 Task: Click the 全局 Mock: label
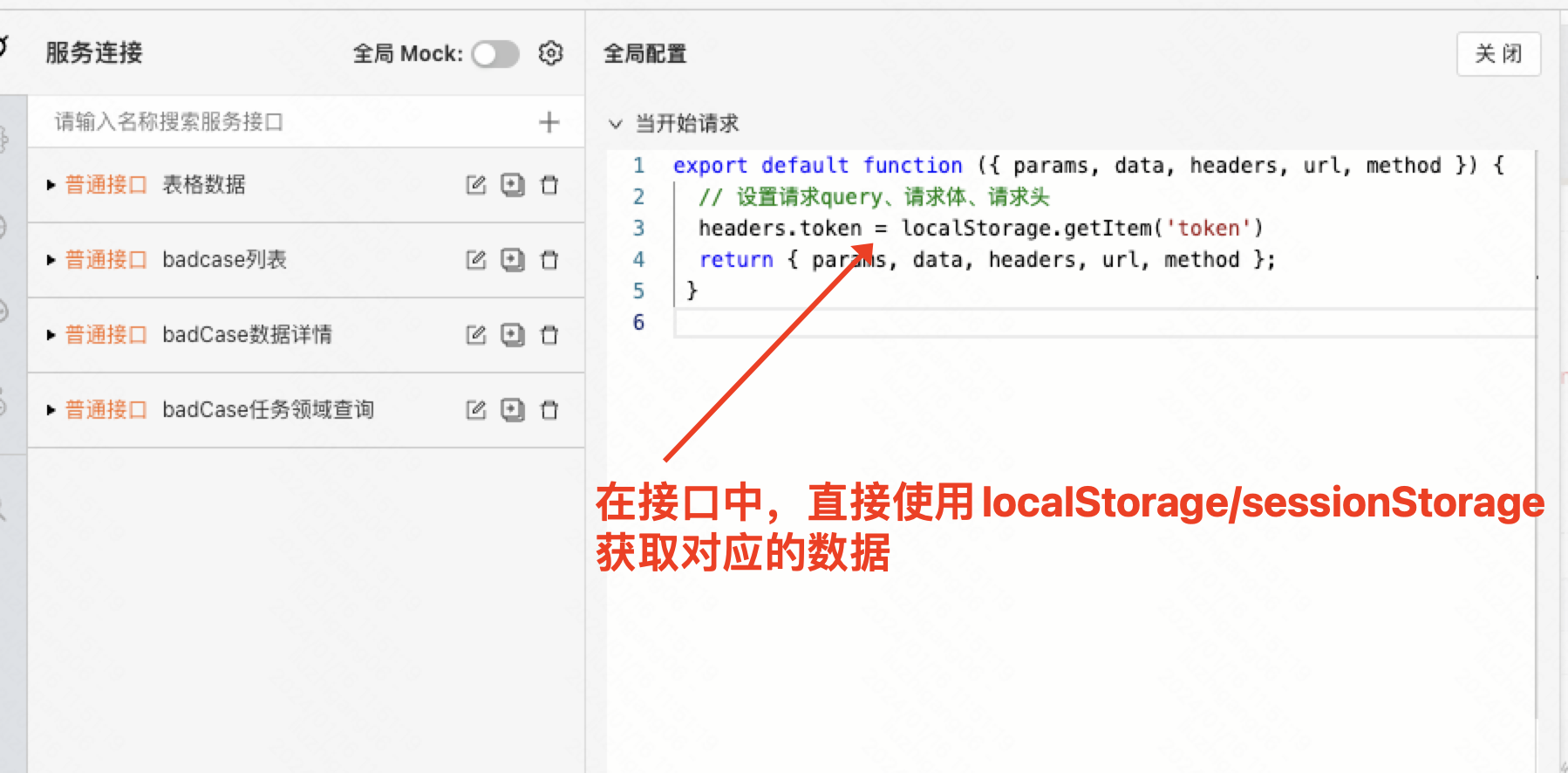click(408, 54)
